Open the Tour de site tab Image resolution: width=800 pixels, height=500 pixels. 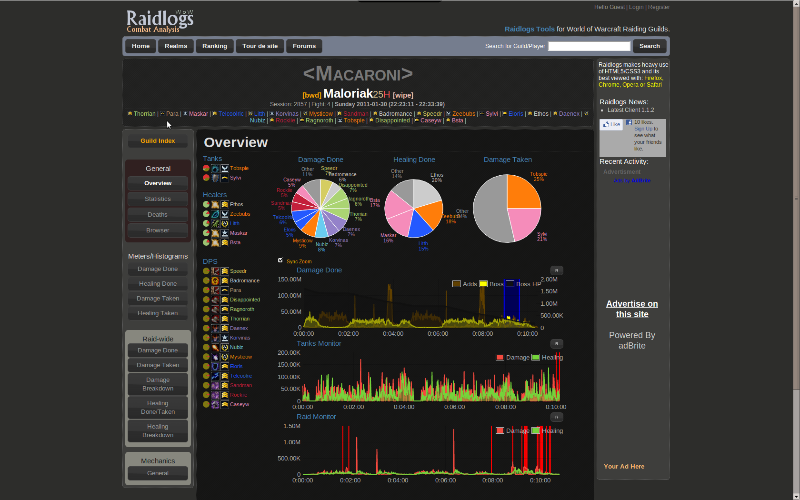point(260,46)
